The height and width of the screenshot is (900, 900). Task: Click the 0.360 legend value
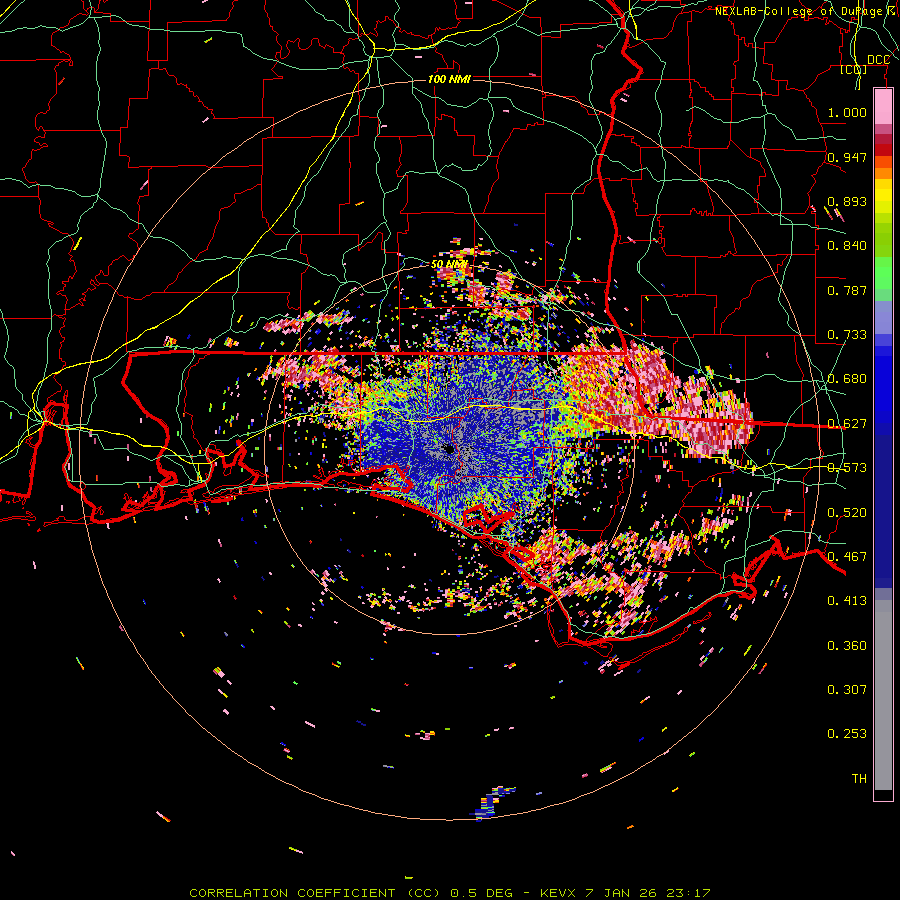(x=847, y=646)
